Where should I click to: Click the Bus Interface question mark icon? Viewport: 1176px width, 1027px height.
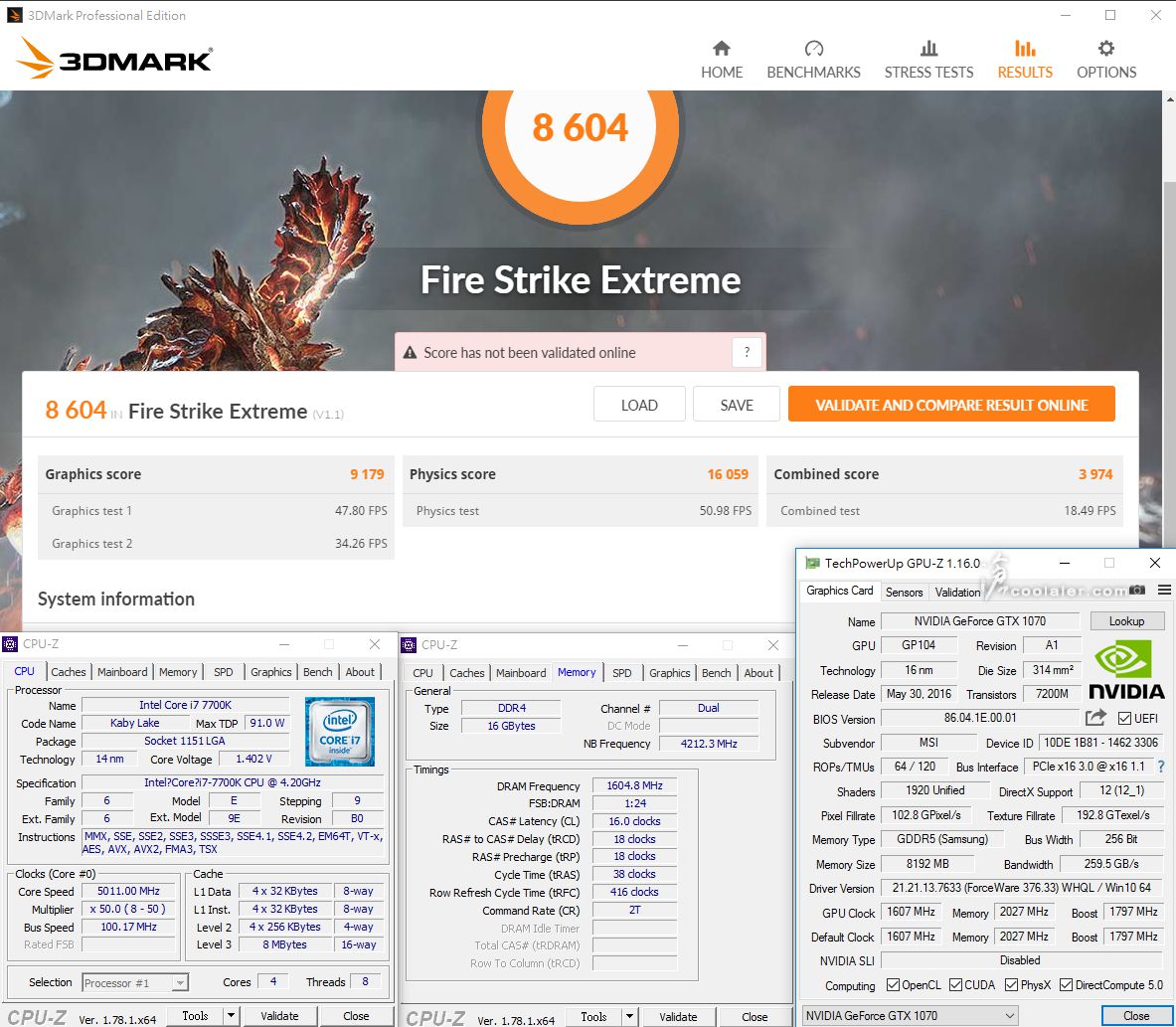tap(1160, 767)
